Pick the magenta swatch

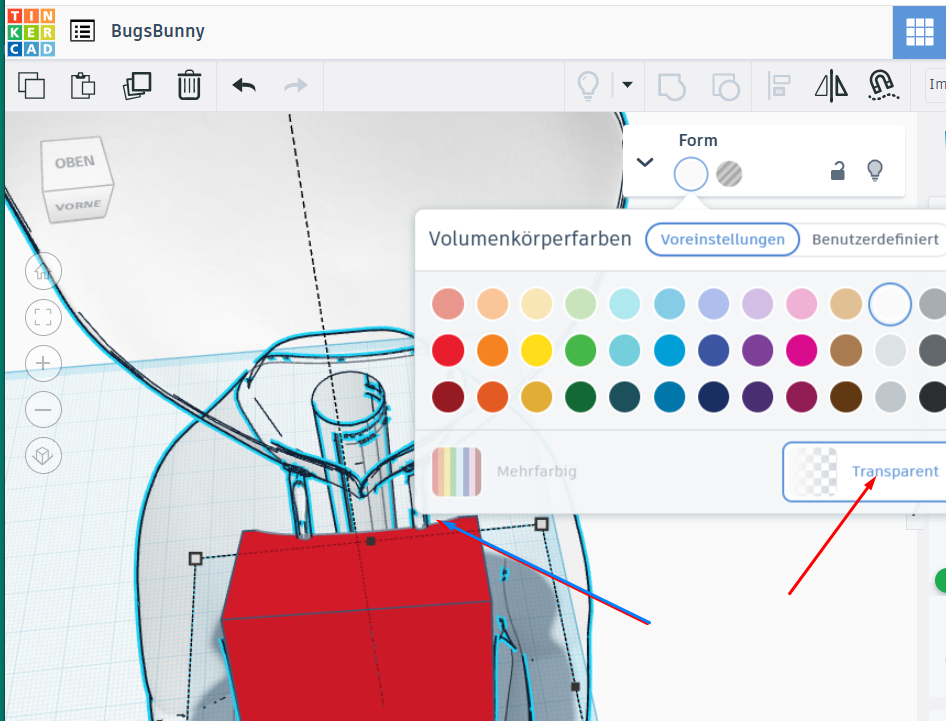click(801, 351)
